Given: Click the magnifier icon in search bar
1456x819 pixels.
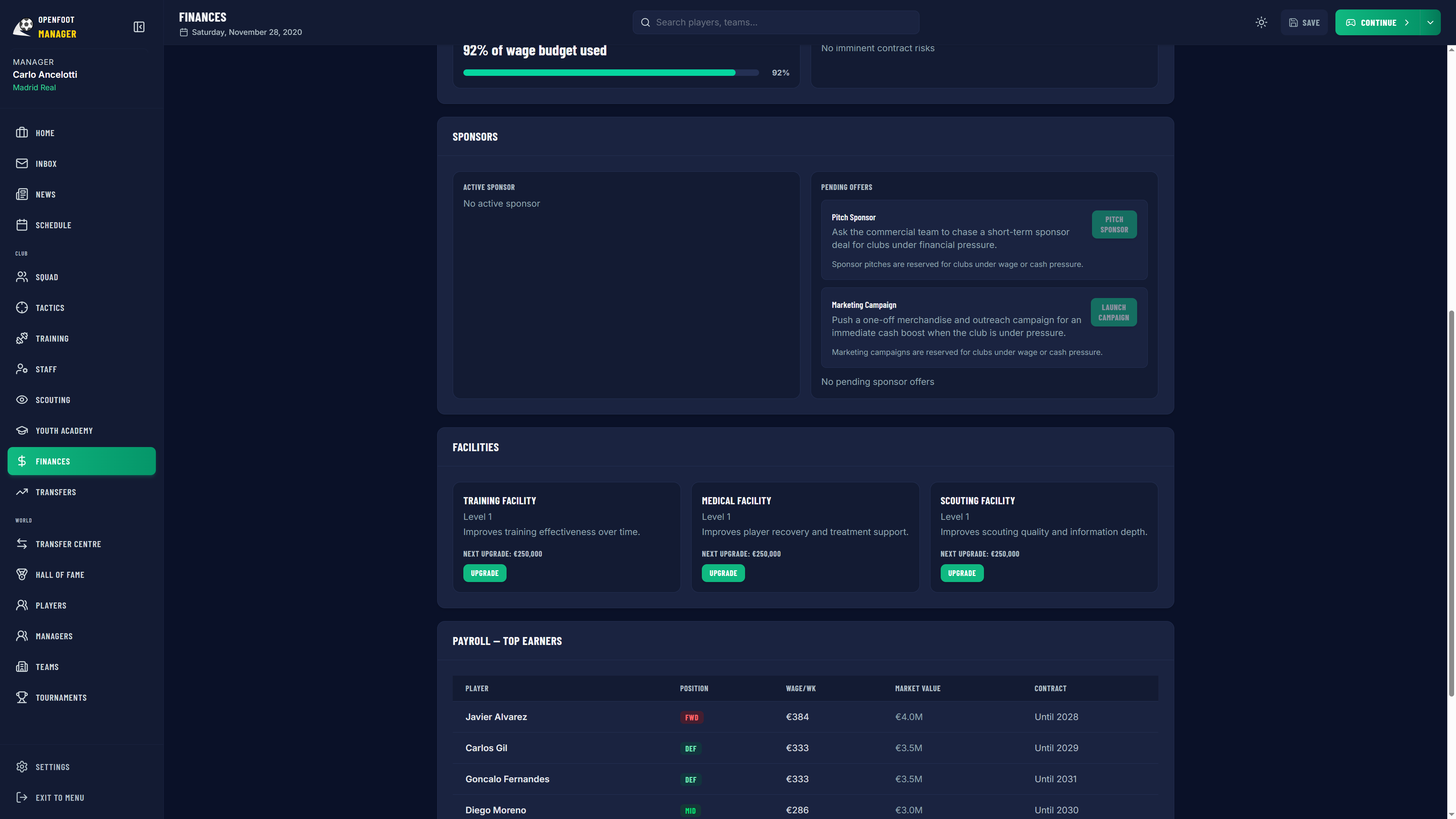Looking at the screenshot, I should pos(645,23).
